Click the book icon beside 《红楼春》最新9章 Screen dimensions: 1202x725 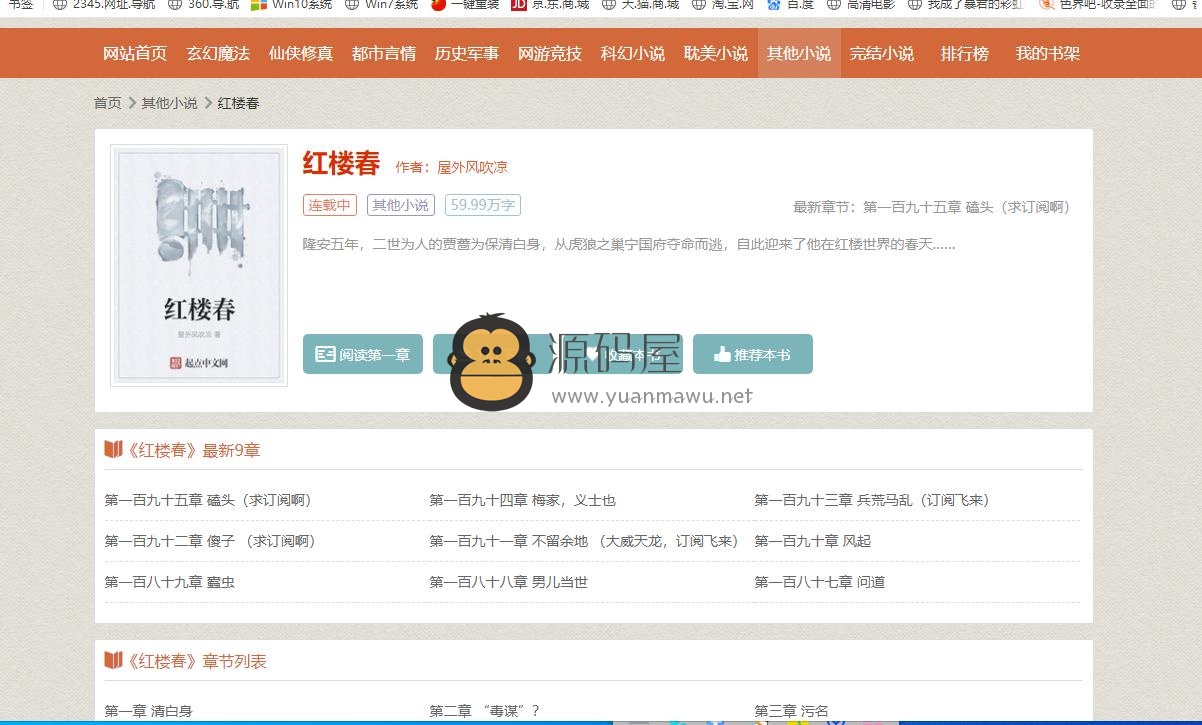click(x=113, y=450)
